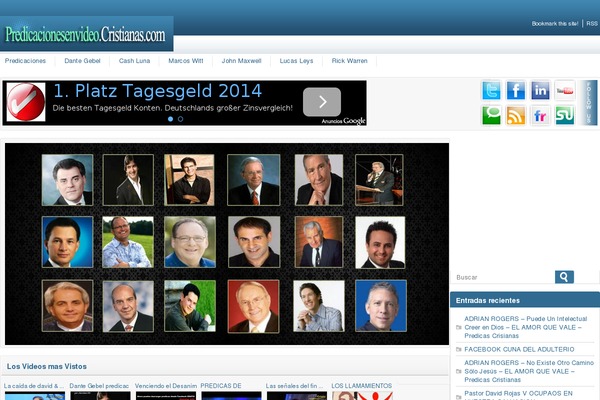600x400 pixels.
Task: Focus the Buscar search field
Action: click(504, 277)
